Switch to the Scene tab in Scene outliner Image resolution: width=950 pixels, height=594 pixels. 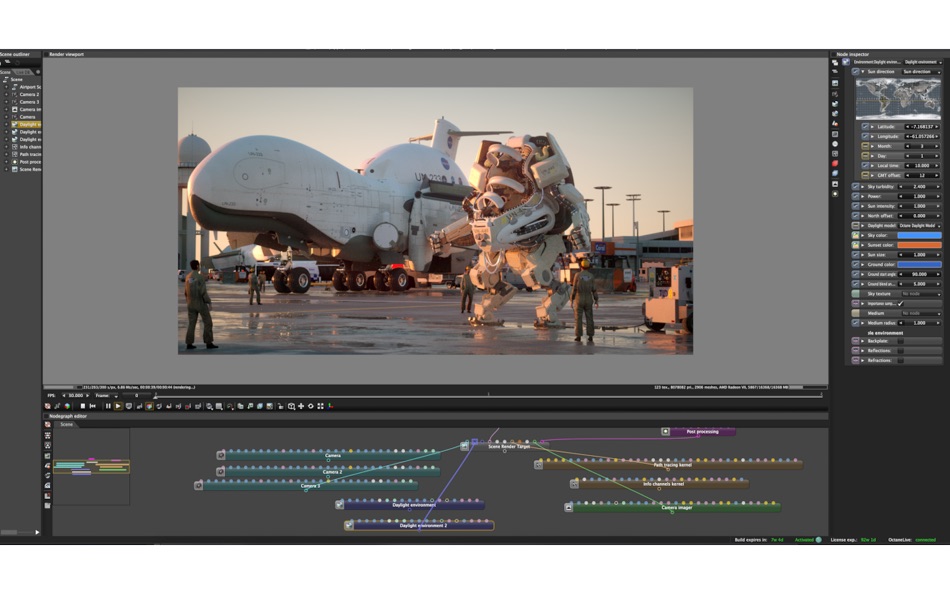5,72
